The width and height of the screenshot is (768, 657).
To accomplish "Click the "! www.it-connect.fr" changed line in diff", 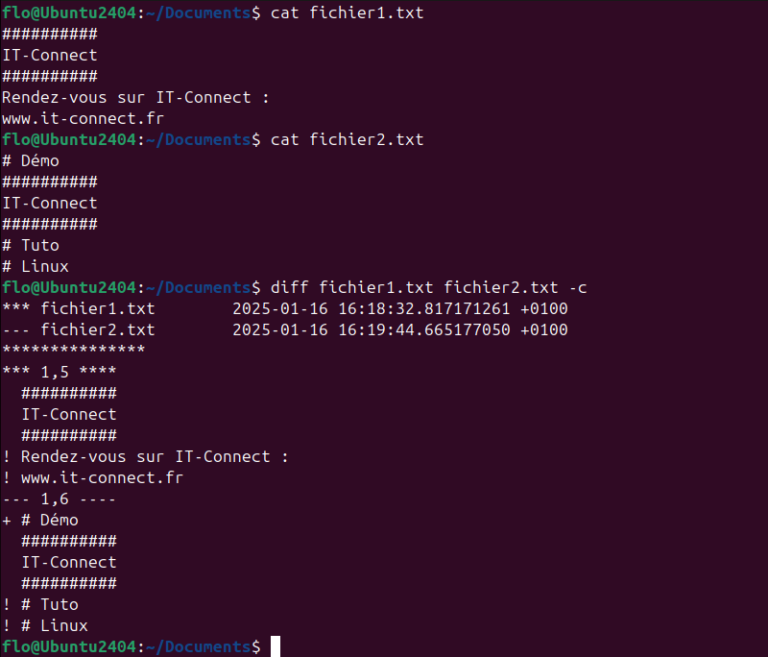I will pos(93,478).
